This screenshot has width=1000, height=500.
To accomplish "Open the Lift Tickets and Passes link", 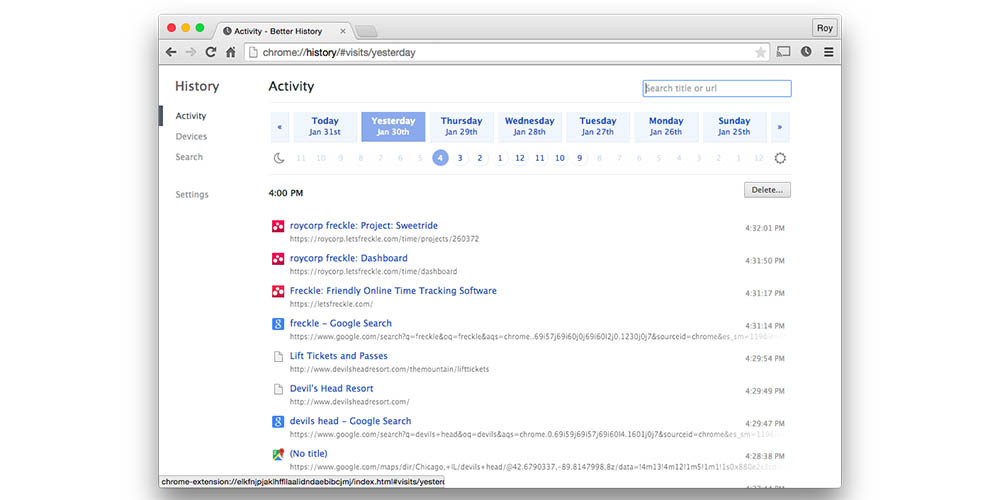I will click(x=339, y=356).
